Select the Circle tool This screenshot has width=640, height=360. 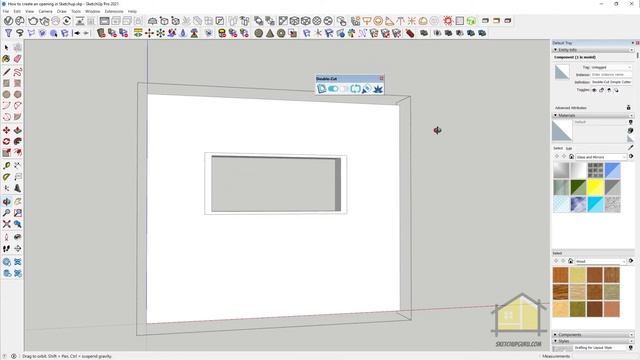pos(7,94)
